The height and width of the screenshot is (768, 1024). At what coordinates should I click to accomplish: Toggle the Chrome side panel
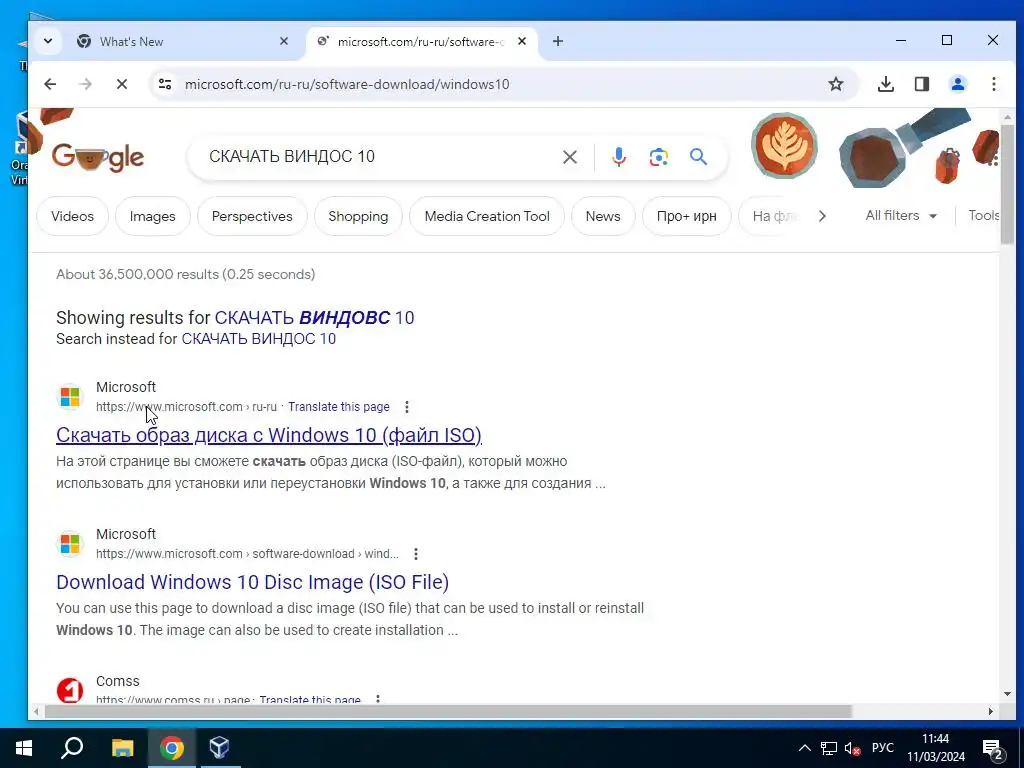(921, 84)
